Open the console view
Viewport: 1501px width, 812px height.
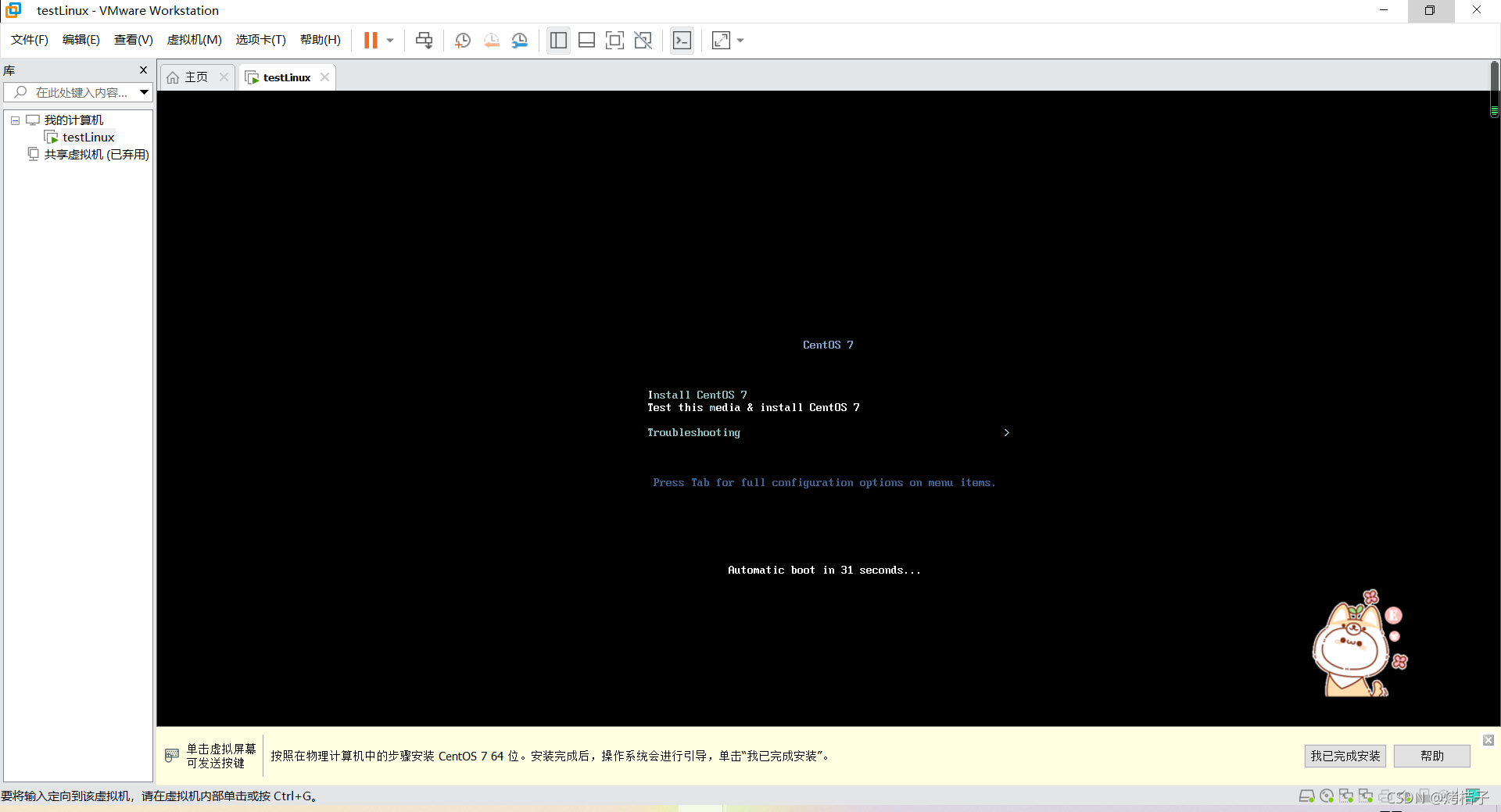pos(682,40)
